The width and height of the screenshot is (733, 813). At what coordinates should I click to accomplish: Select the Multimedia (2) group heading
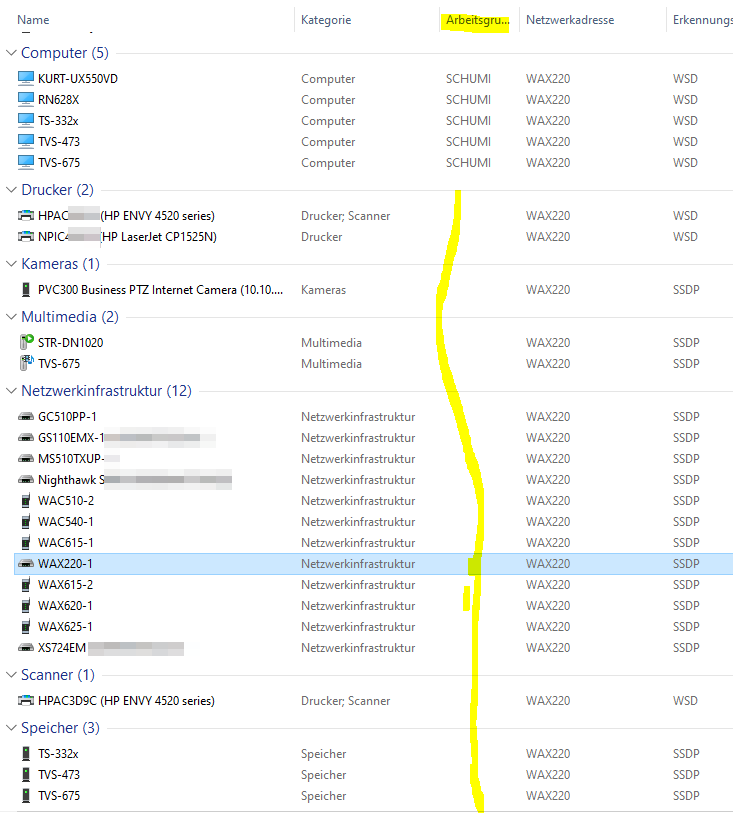click(70, 317)
